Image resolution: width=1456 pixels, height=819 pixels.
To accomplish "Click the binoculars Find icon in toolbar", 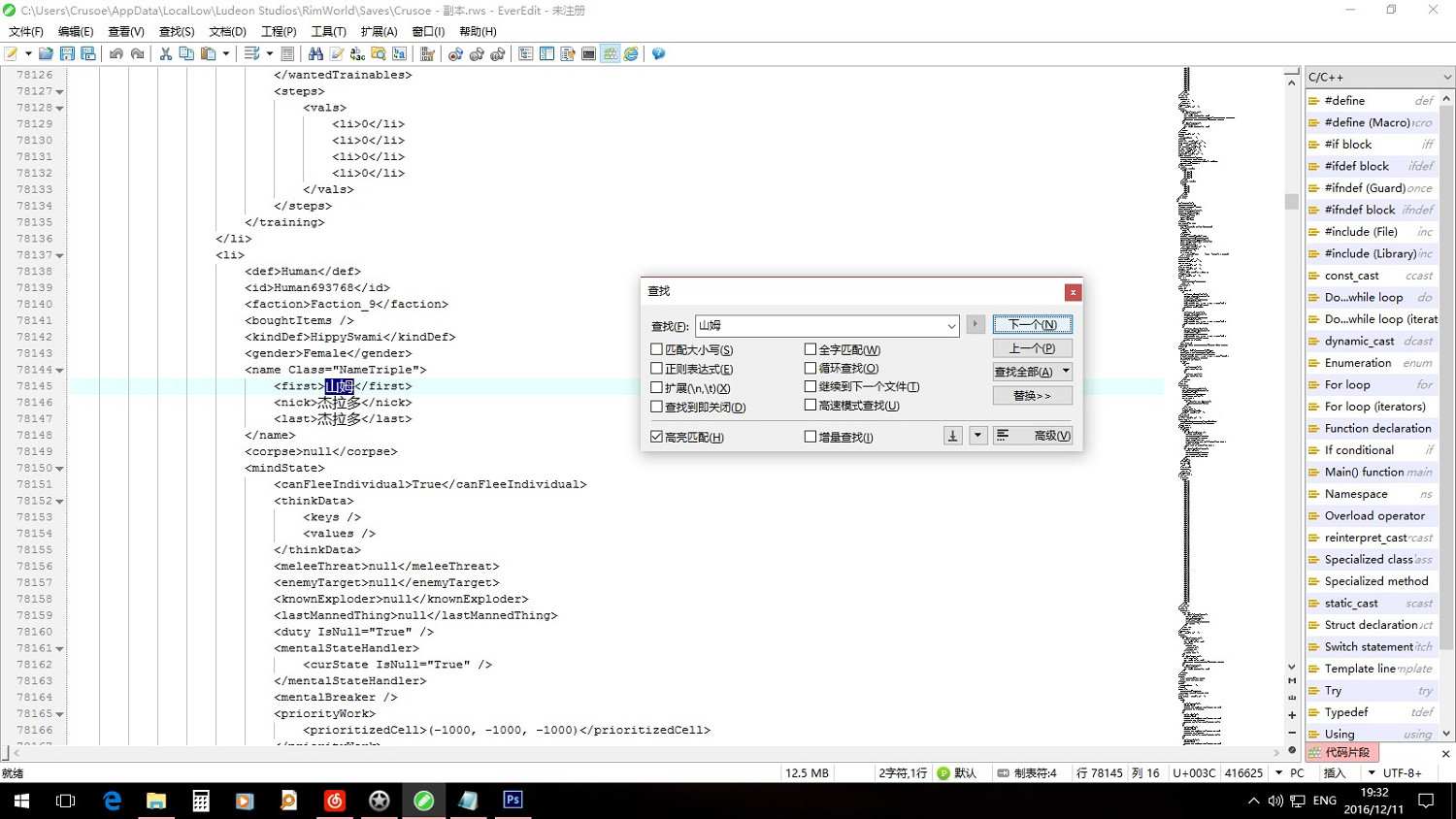I will point(315,54).
